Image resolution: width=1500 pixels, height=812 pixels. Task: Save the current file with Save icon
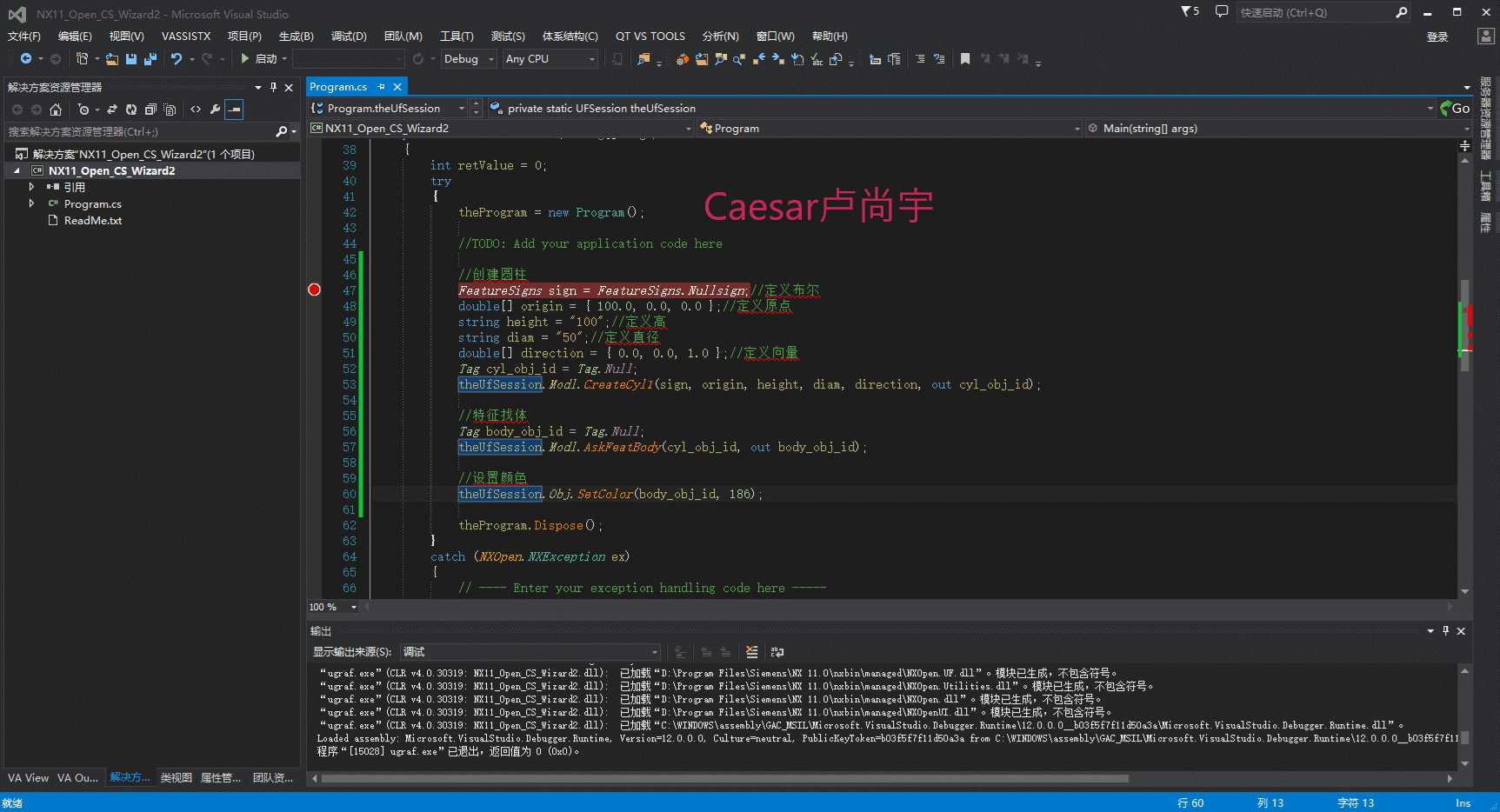tap(131, 58)
